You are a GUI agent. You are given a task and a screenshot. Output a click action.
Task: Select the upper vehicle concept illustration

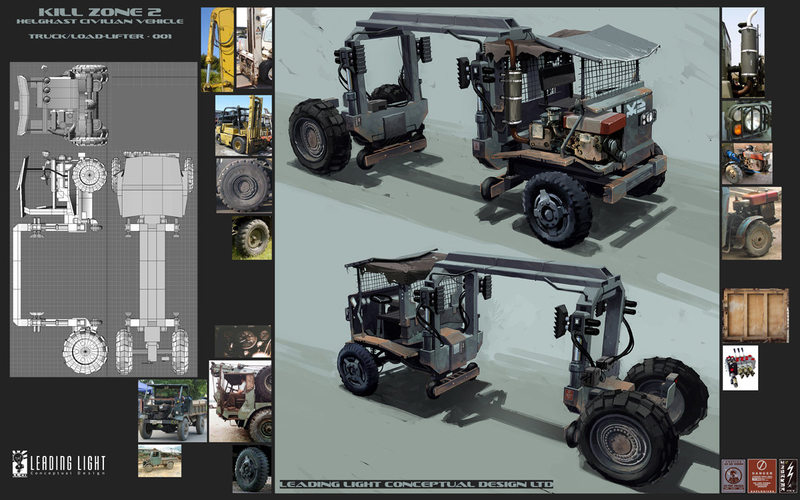477,130
